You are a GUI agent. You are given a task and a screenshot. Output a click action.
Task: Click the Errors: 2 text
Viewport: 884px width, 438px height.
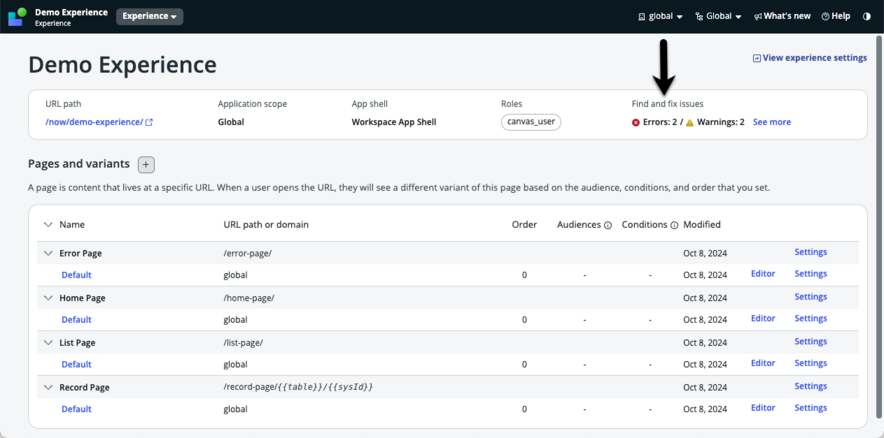(660, 122)
